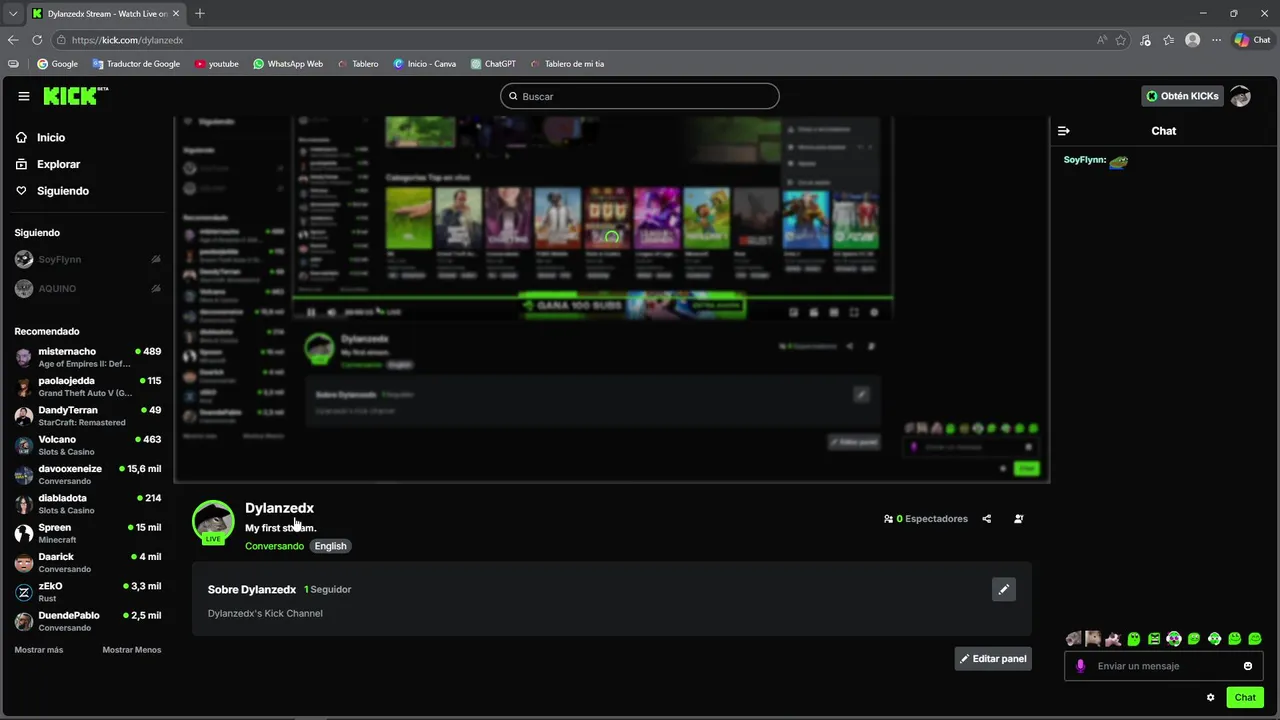Click the 1 Seguidor count
This screenshot has width=1280, height=720.
coord(327,590)
